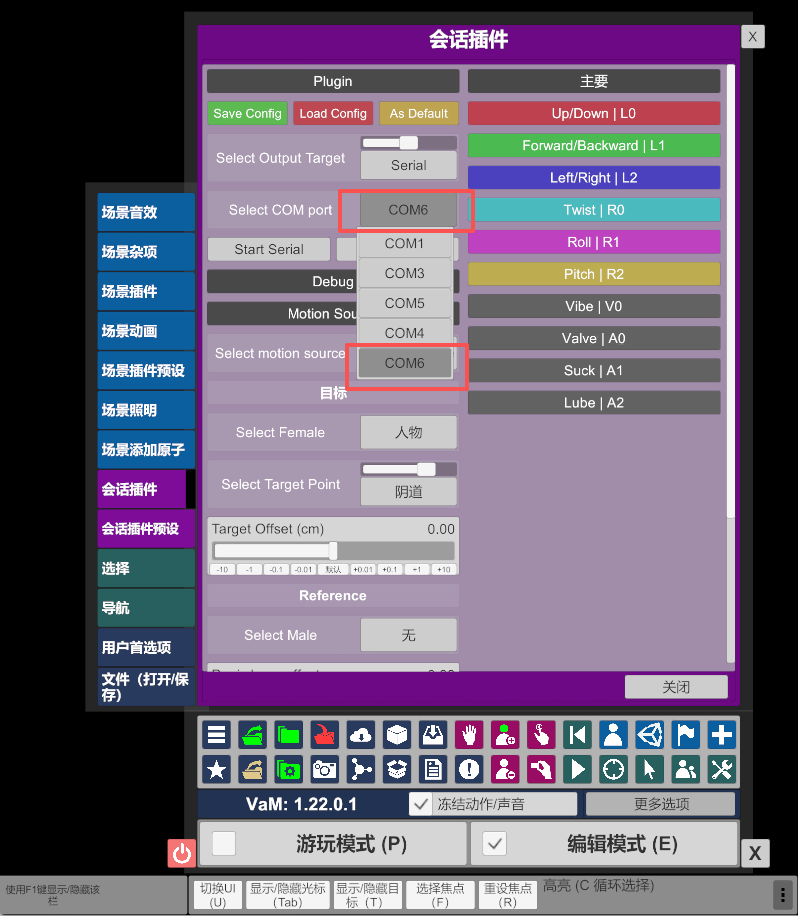
Task: Open the Select Male dropdown
Action: coord(408,635)
